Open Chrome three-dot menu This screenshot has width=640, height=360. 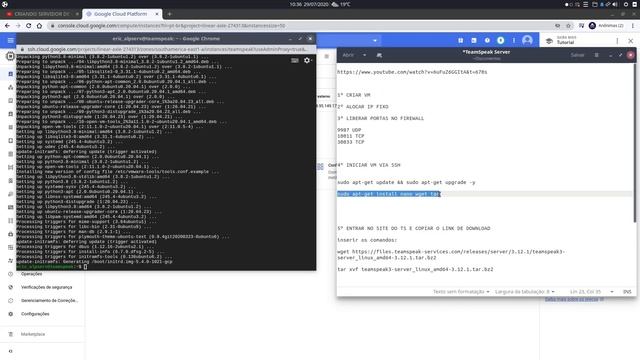click(x=633, y=26)
